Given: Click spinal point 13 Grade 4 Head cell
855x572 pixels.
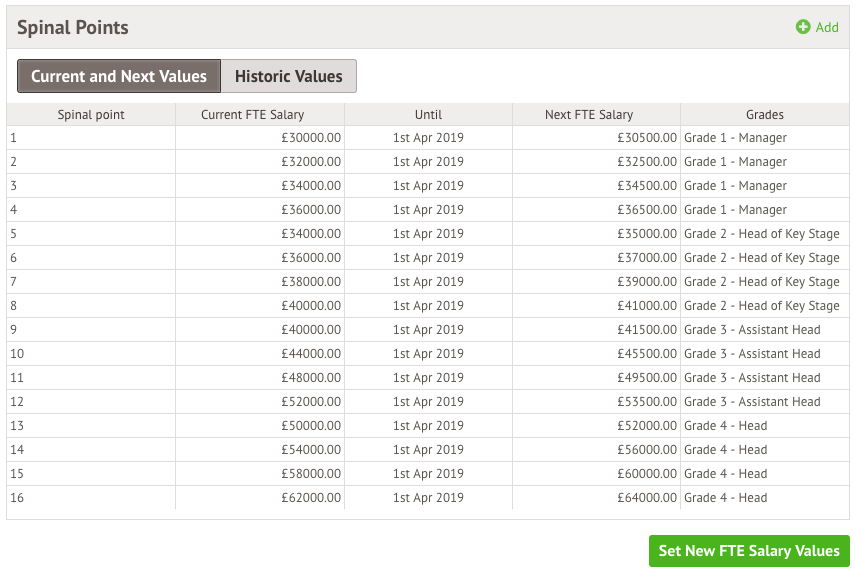Looking at the screenshot, I should tap(726, 426).
